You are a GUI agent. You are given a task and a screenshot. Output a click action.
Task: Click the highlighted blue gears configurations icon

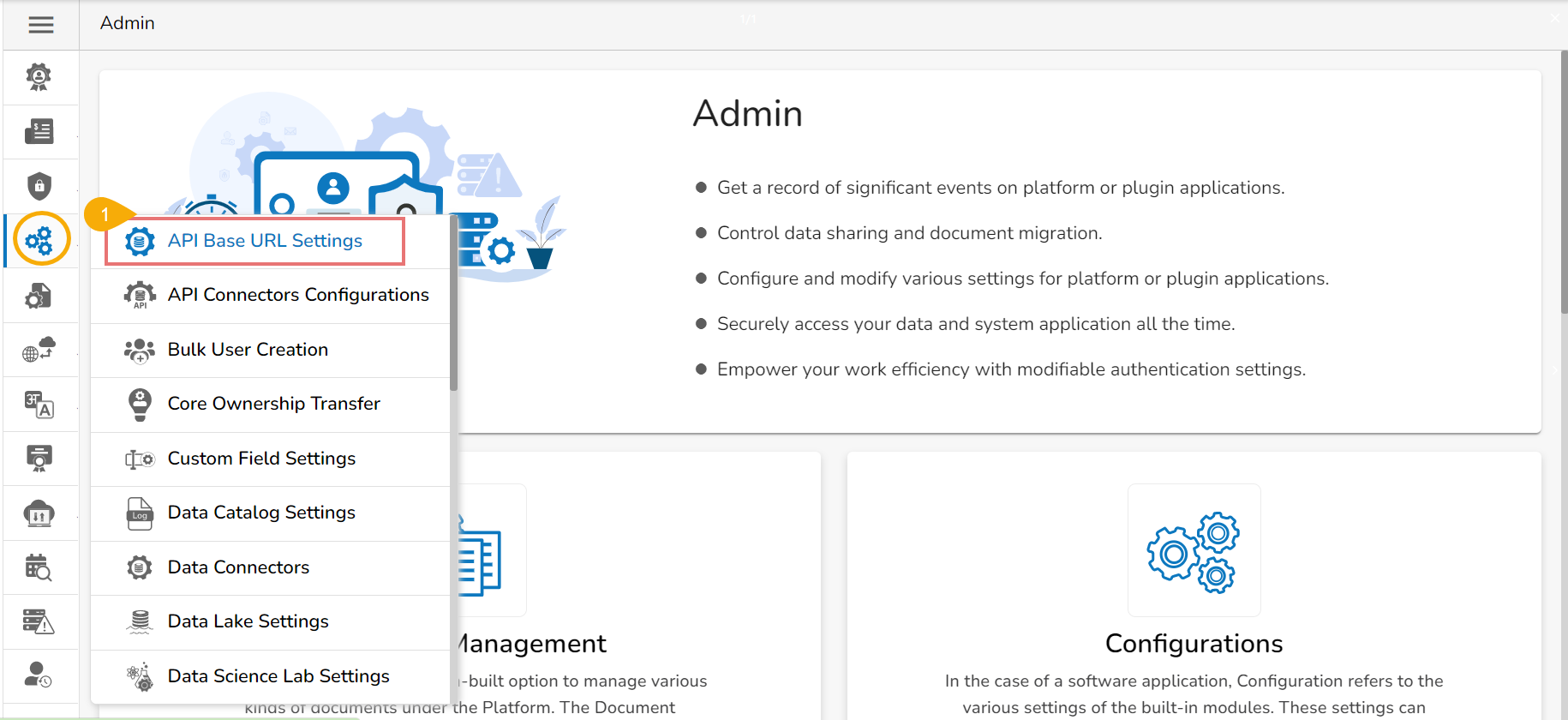pos(39,240)
